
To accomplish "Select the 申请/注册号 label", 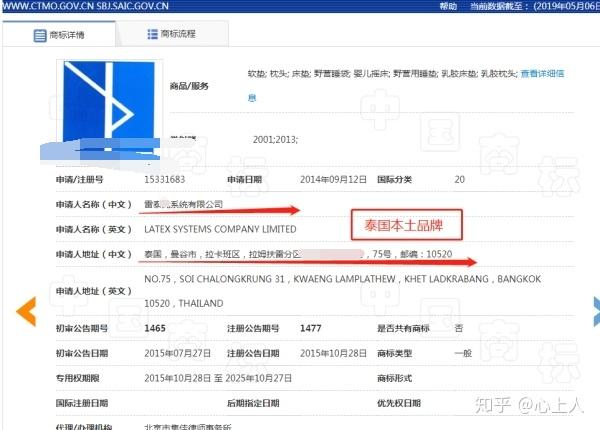I will (80, 179).
